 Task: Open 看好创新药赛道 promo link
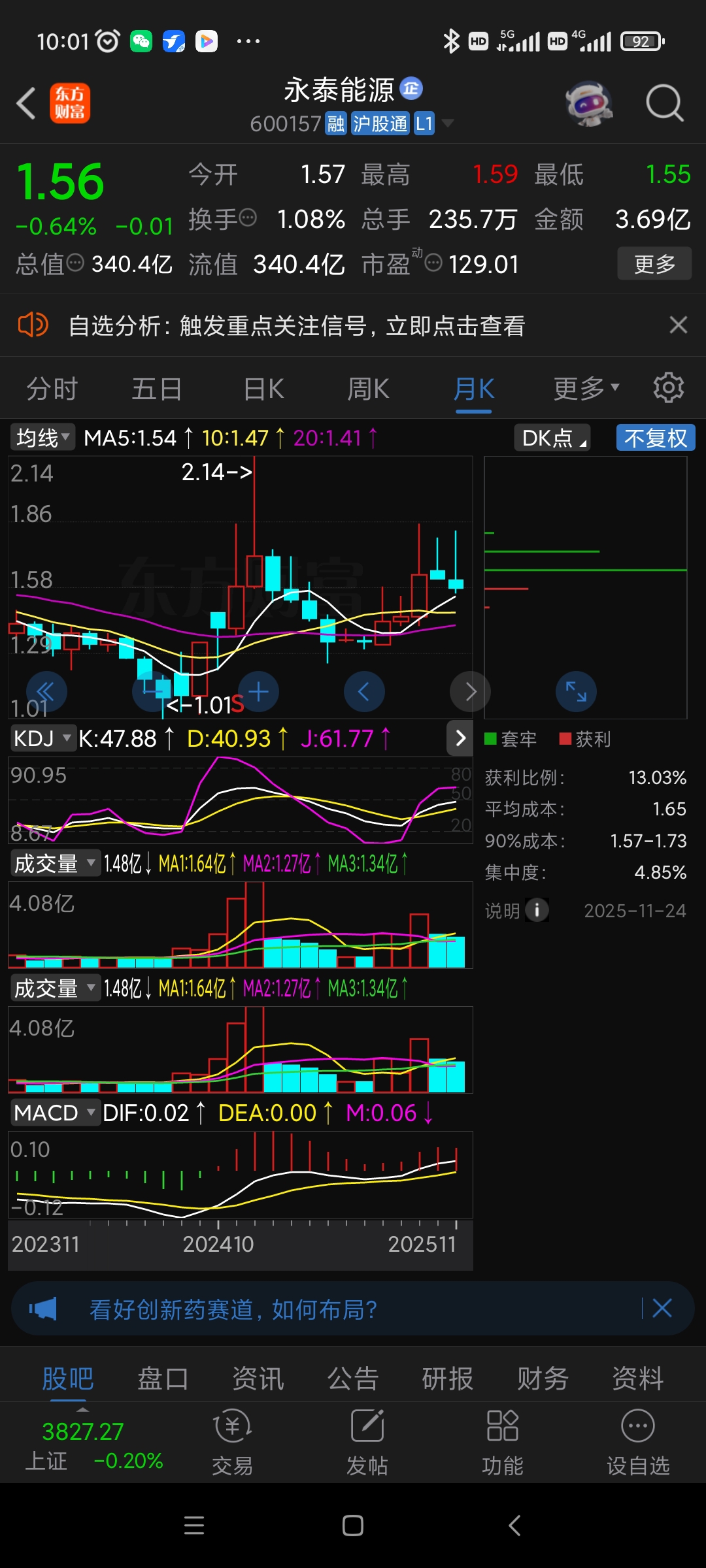point(233,1309)
